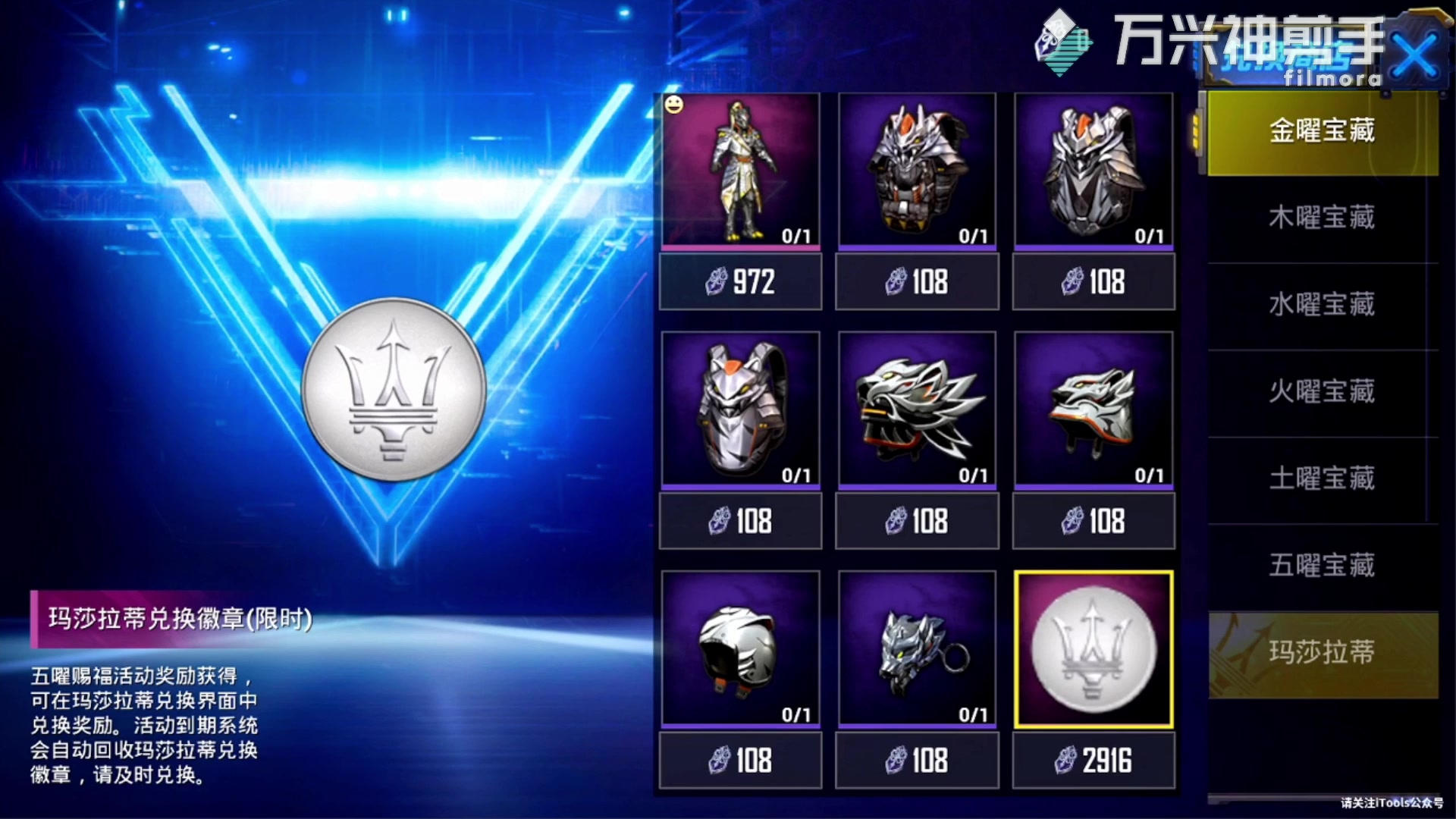The image size is (1456, 819).
Task: Choose the white striped helmet item
Action: coord(741,649)
